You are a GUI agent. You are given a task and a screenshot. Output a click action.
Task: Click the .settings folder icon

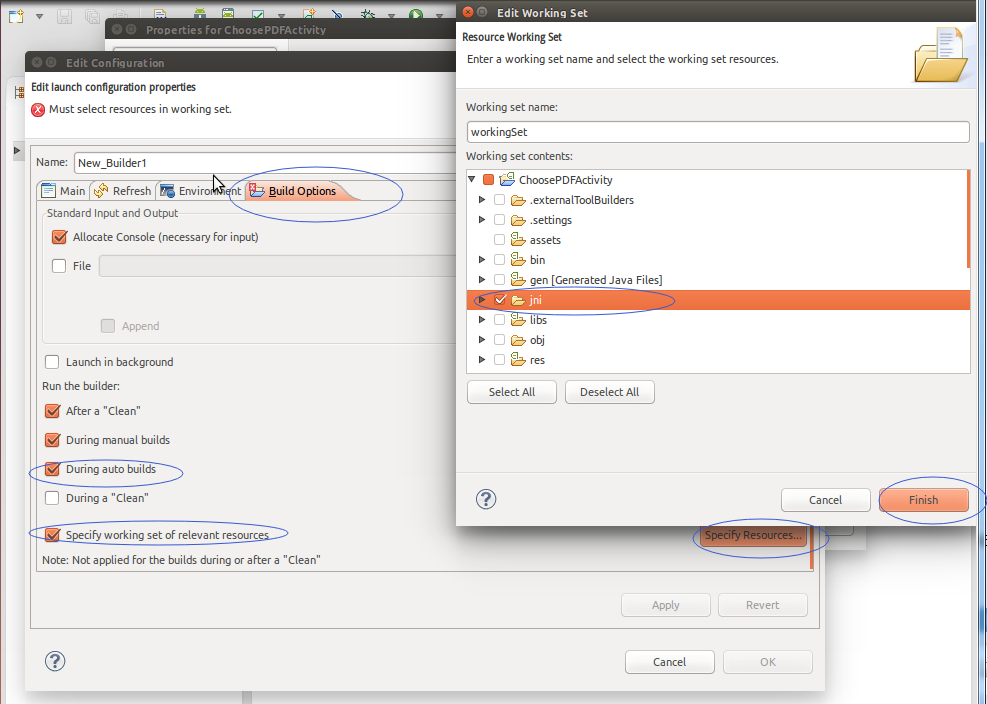click(518, 220)
